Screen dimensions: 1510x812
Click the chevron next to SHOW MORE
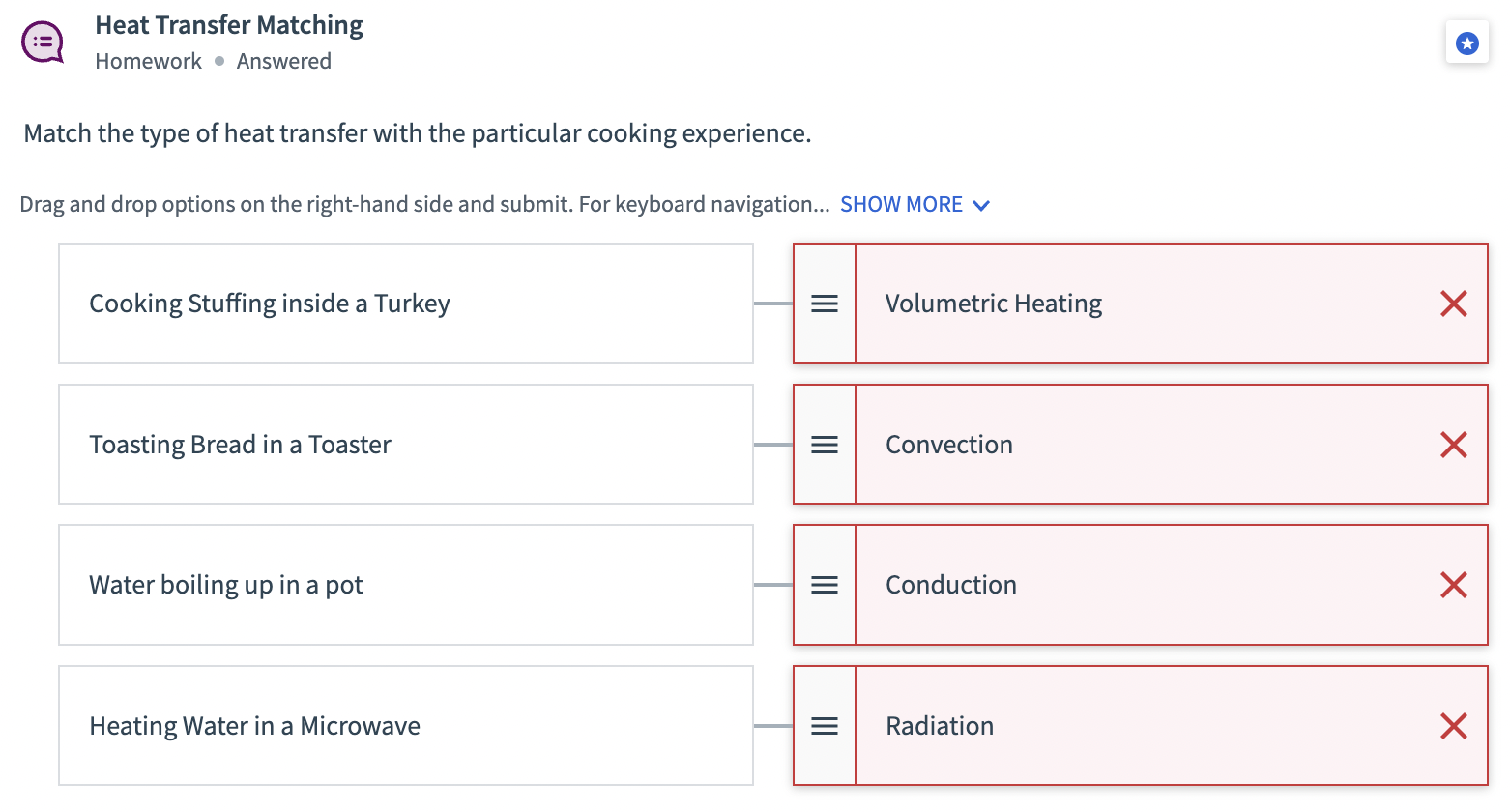pyautogui.click(x=981, y=205)
